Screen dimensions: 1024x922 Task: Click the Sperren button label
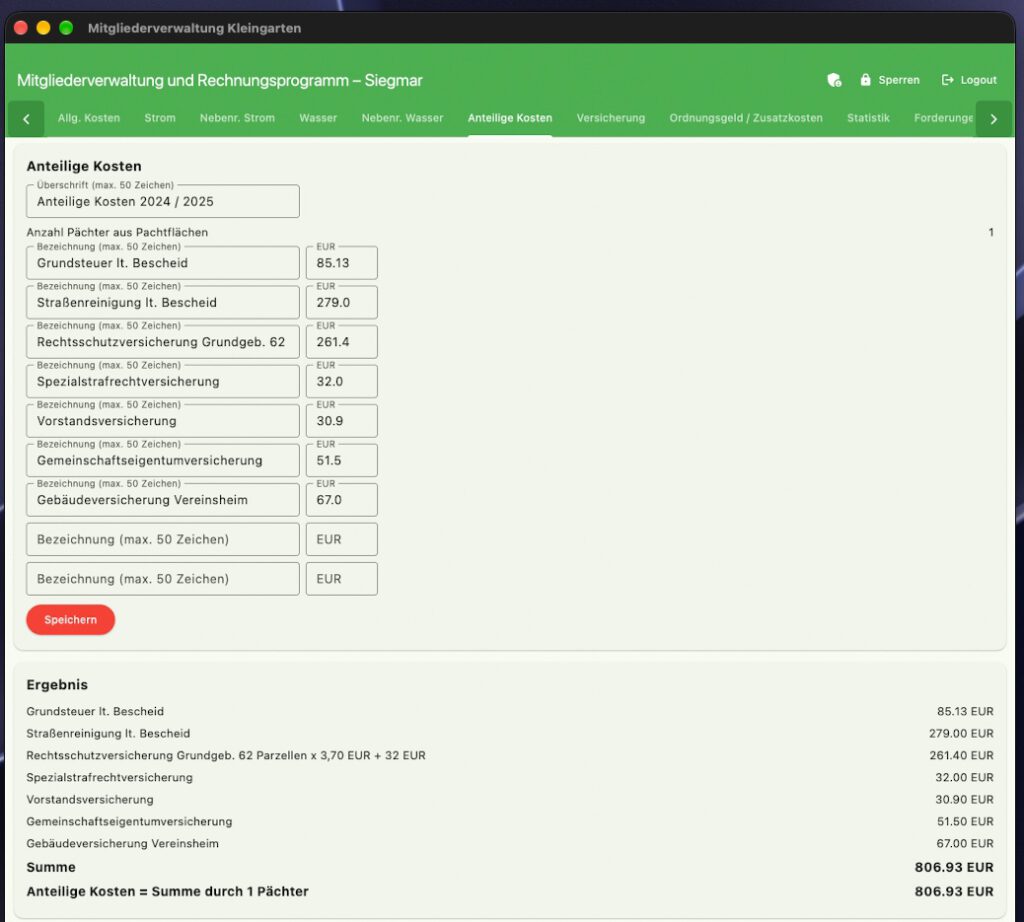pyautogui.click(x=899, y=80)
